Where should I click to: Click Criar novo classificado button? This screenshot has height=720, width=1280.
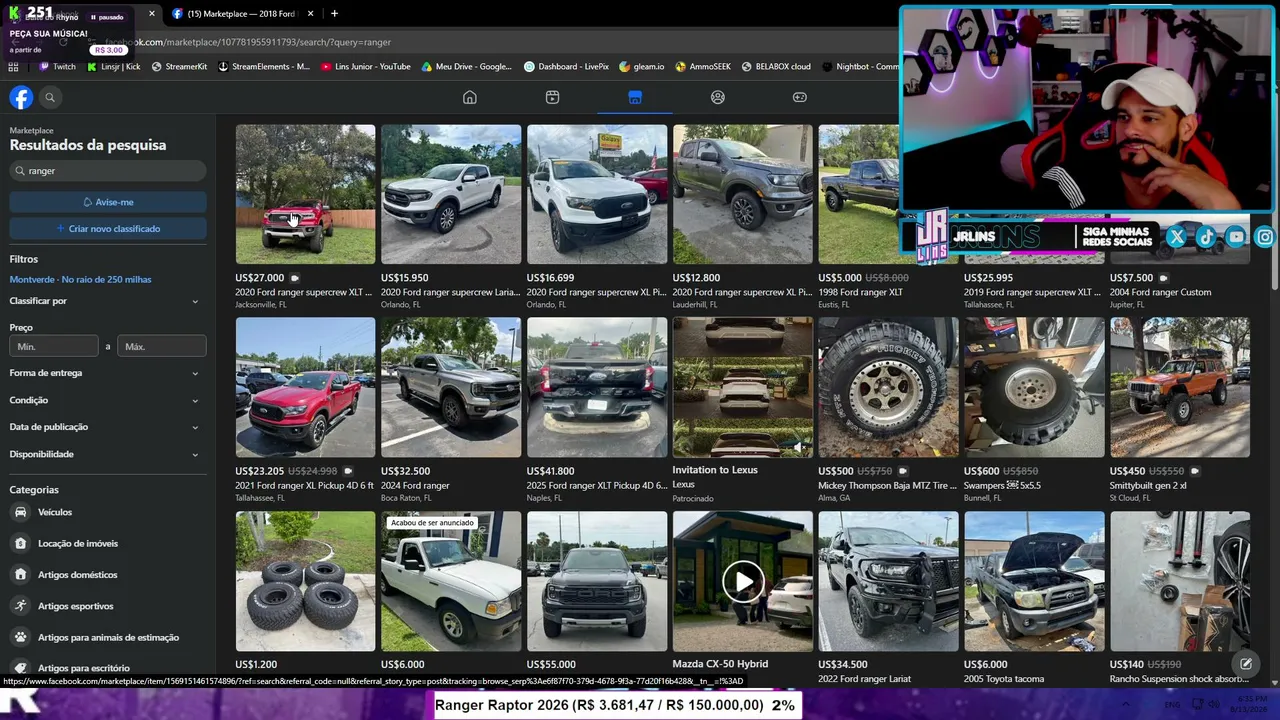tap(108, 229)
